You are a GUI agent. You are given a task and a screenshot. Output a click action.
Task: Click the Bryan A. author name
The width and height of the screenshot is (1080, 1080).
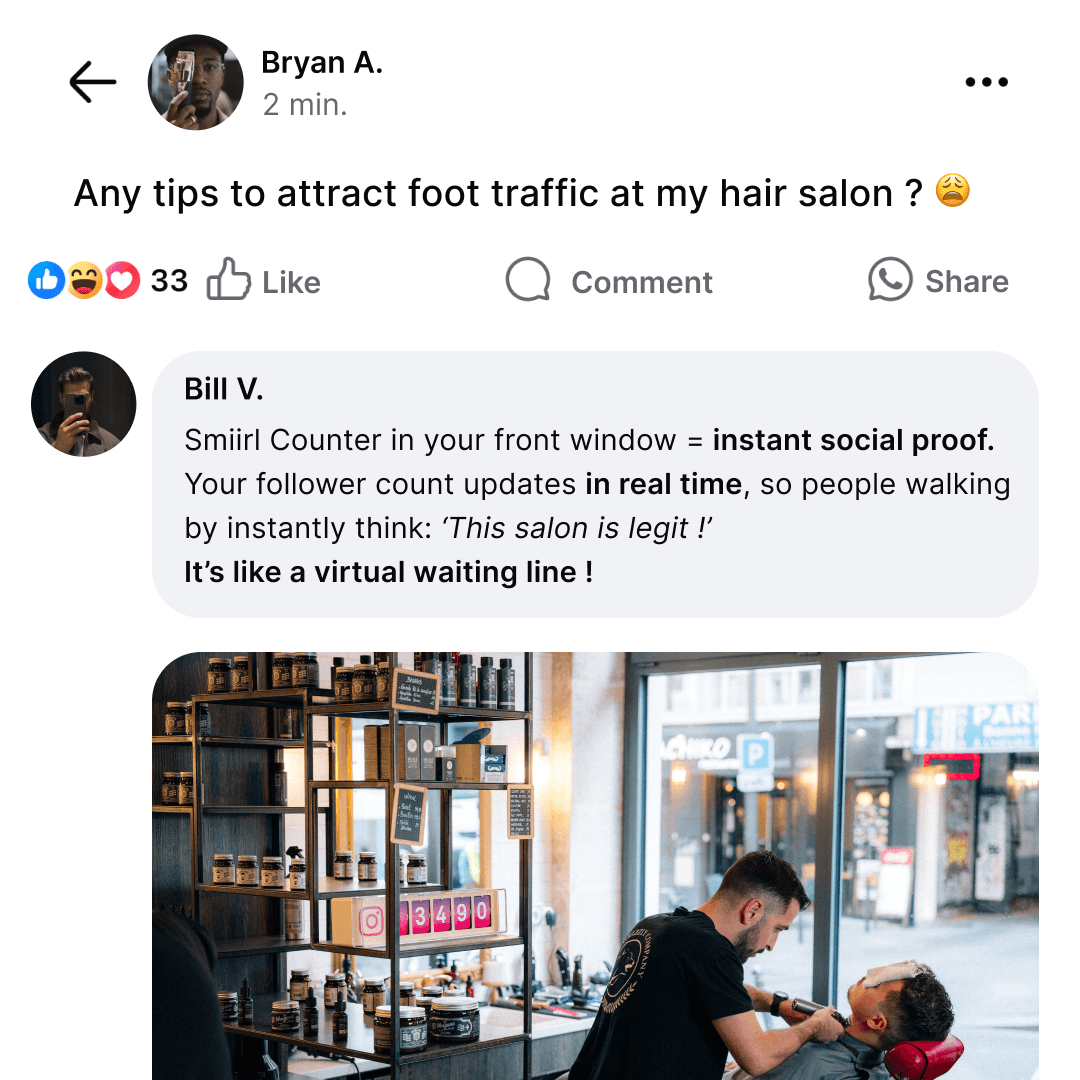coord(322,63)
